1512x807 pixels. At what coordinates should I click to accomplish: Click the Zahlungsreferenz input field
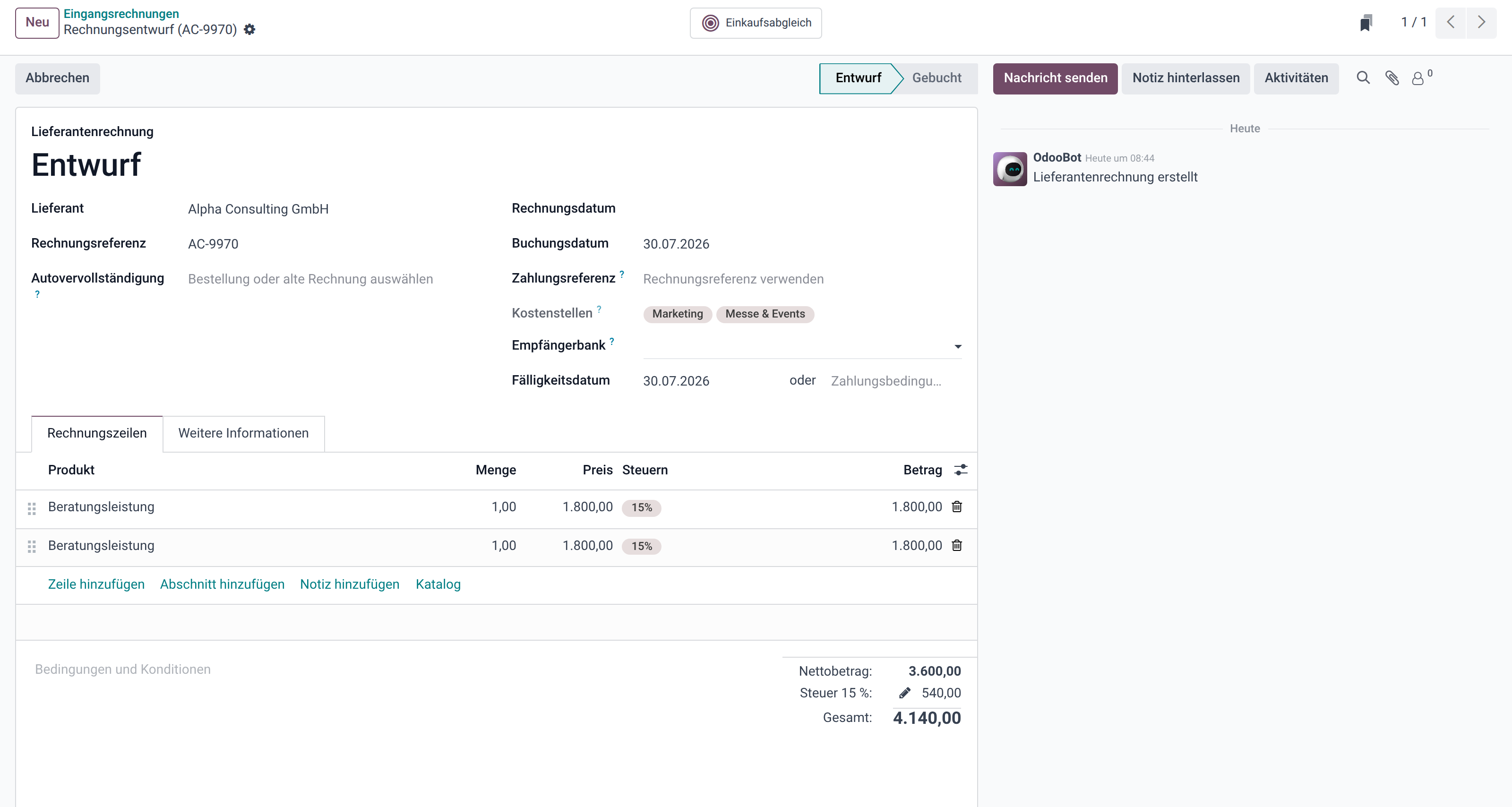(802, 279)
